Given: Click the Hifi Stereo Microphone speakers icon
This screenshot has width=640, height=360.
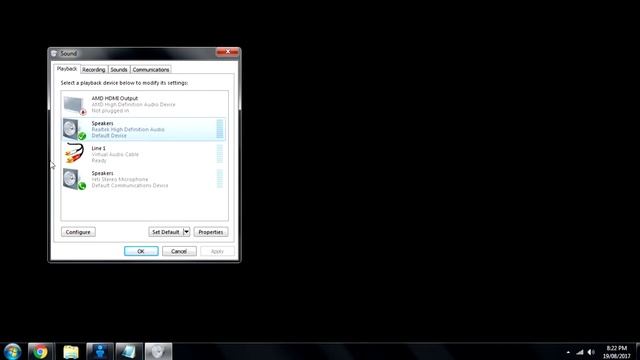Looking at the screenshot, I should (75, 180).
